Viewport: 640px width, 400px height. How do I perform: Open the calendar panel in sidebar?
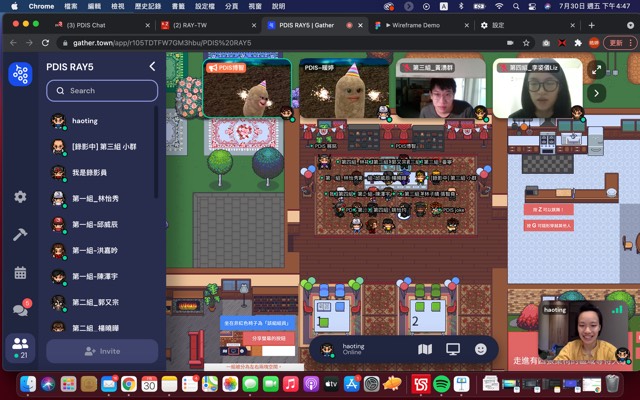pos(20,272)
